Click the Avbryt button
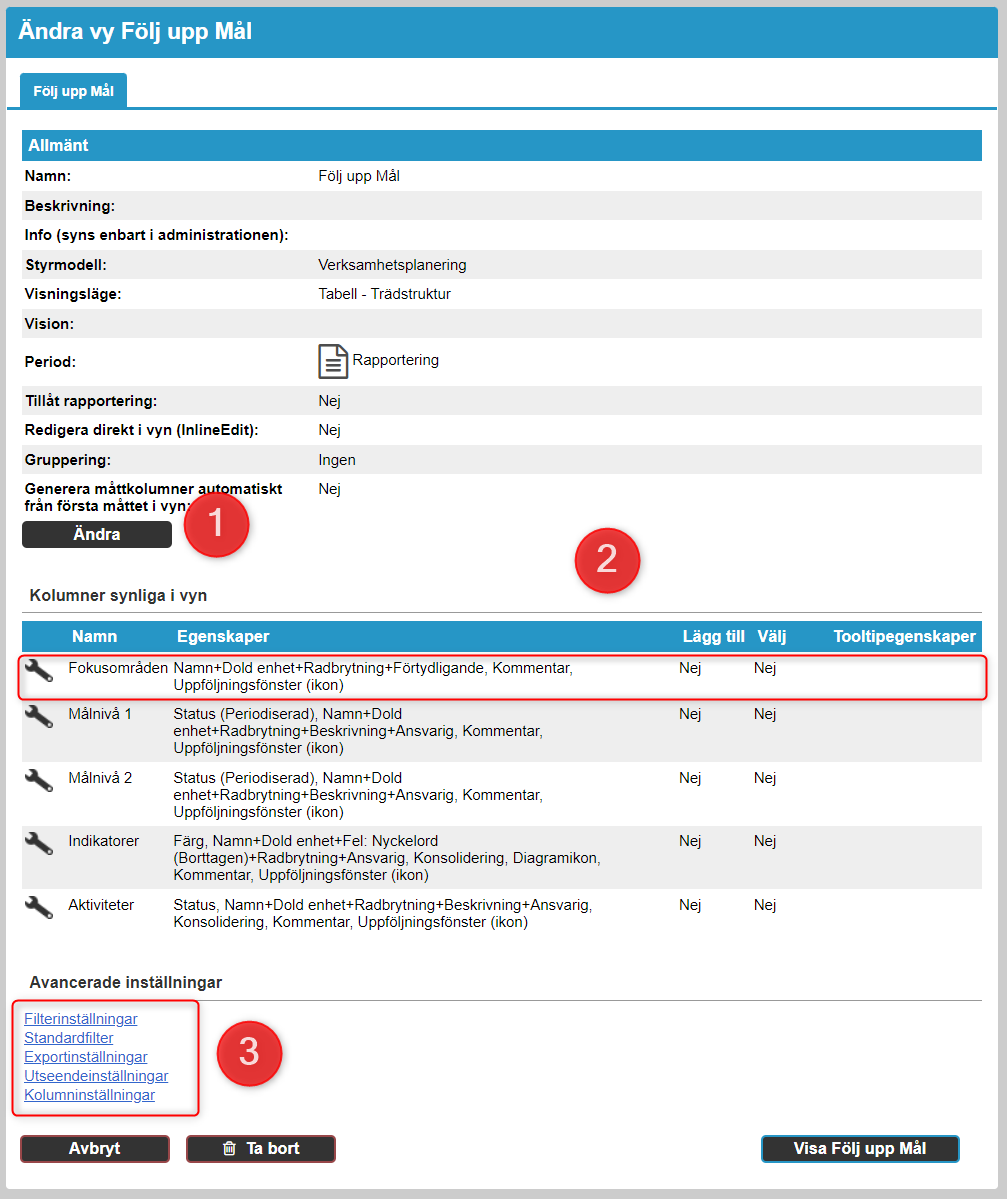 tap(95, 1149)
